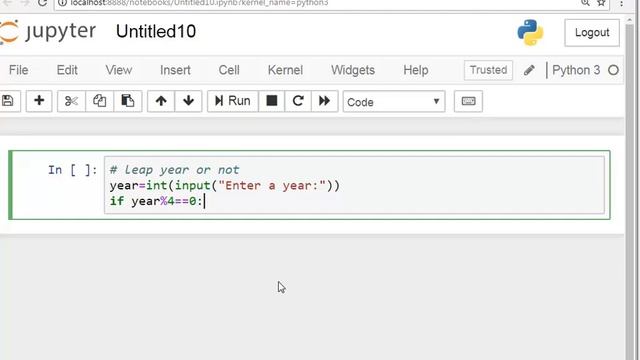
Task: Reload the page in the browser
Action: point(42,3)
